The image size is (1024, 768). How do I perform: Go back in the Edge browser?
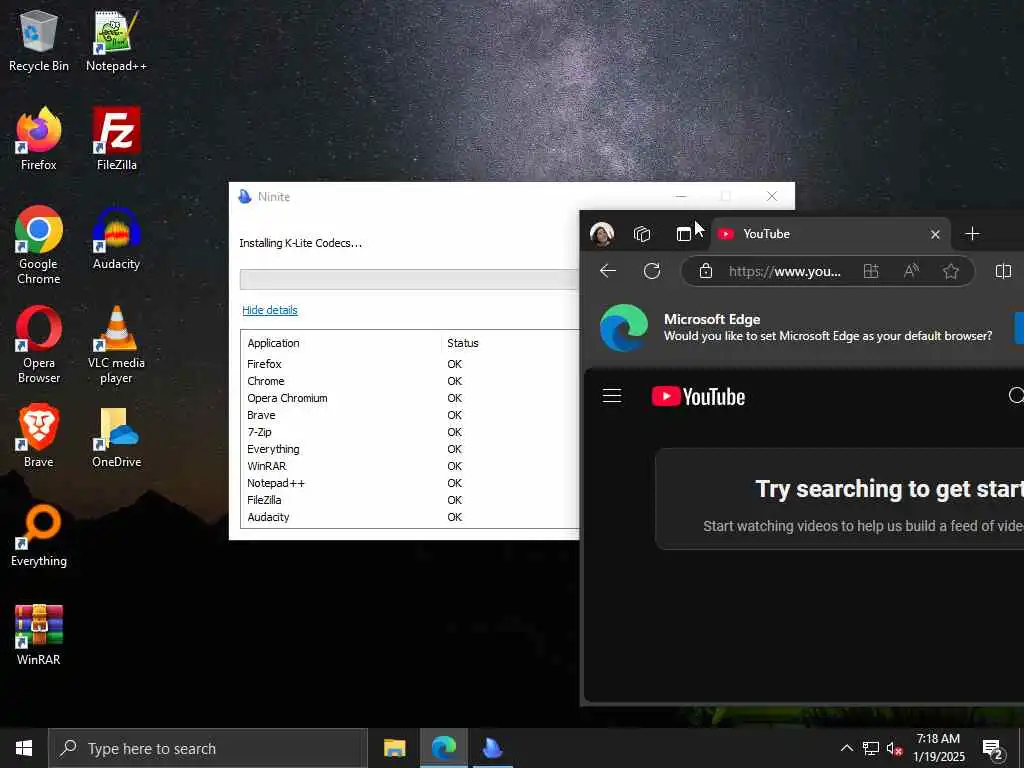coord(608,271)
